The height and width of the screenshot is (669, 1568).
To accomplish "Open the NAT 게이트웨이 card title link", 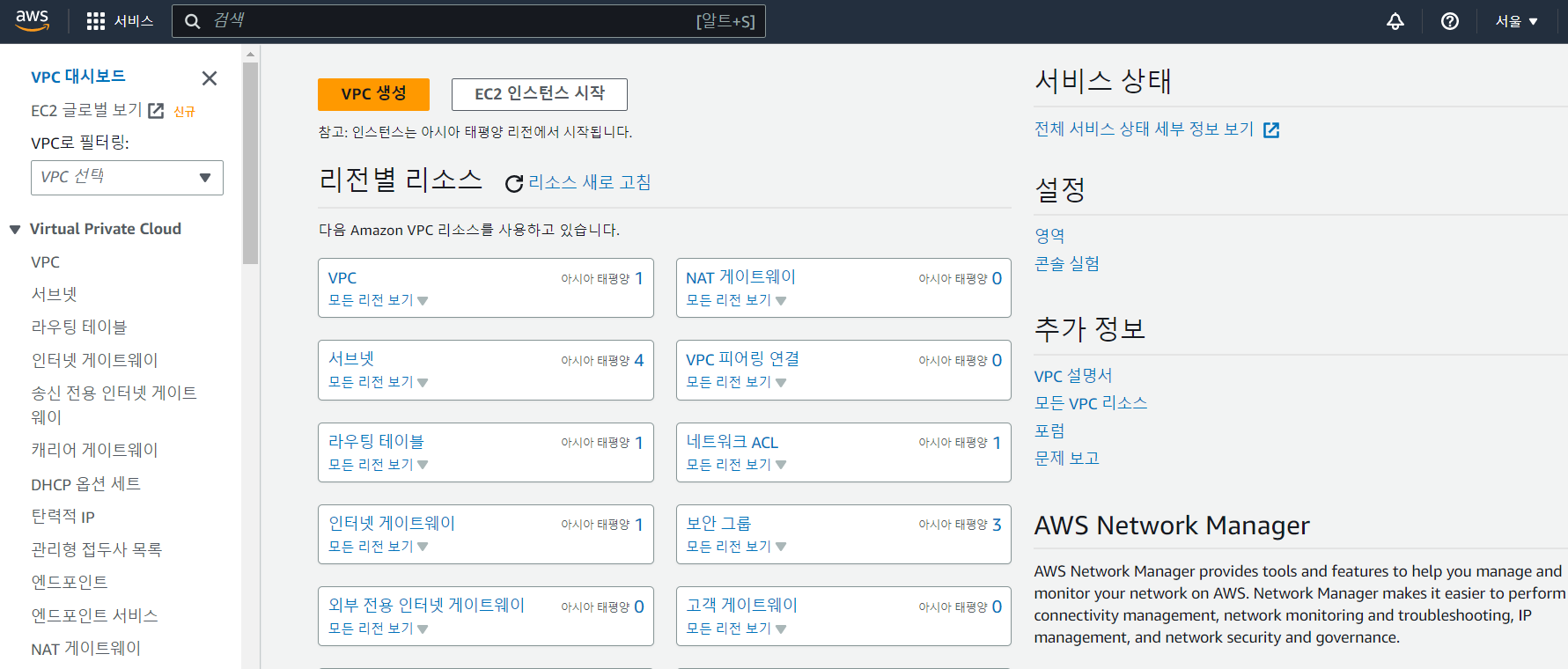I will (741, 277).
